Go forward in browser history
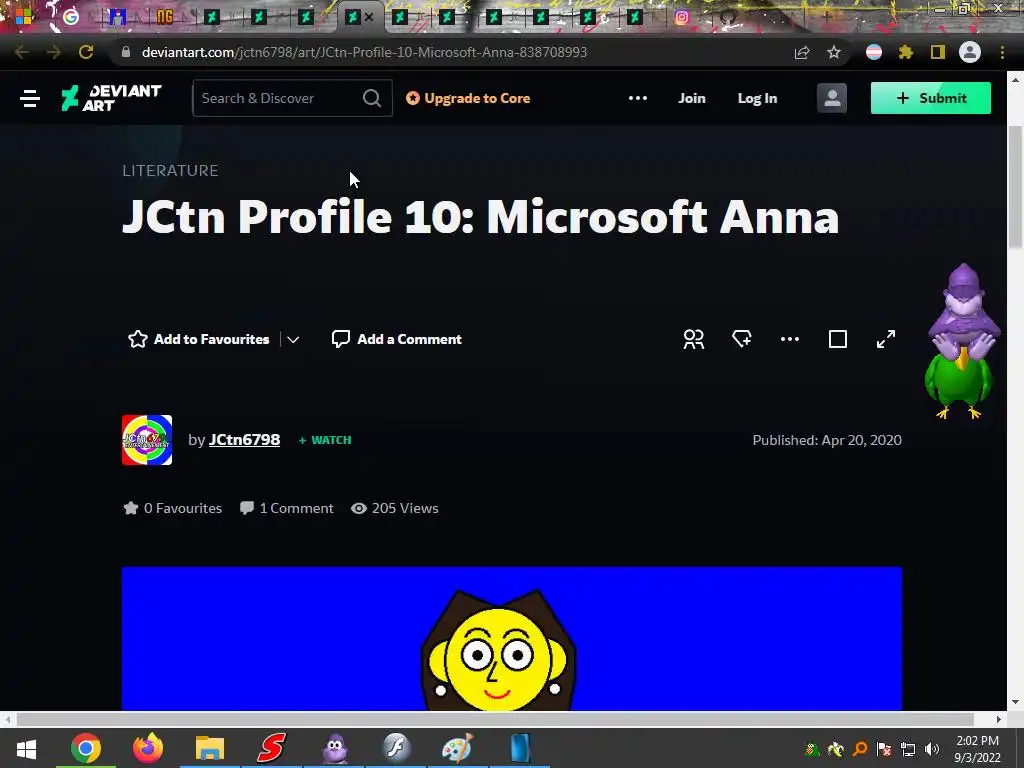 point(54,52)
